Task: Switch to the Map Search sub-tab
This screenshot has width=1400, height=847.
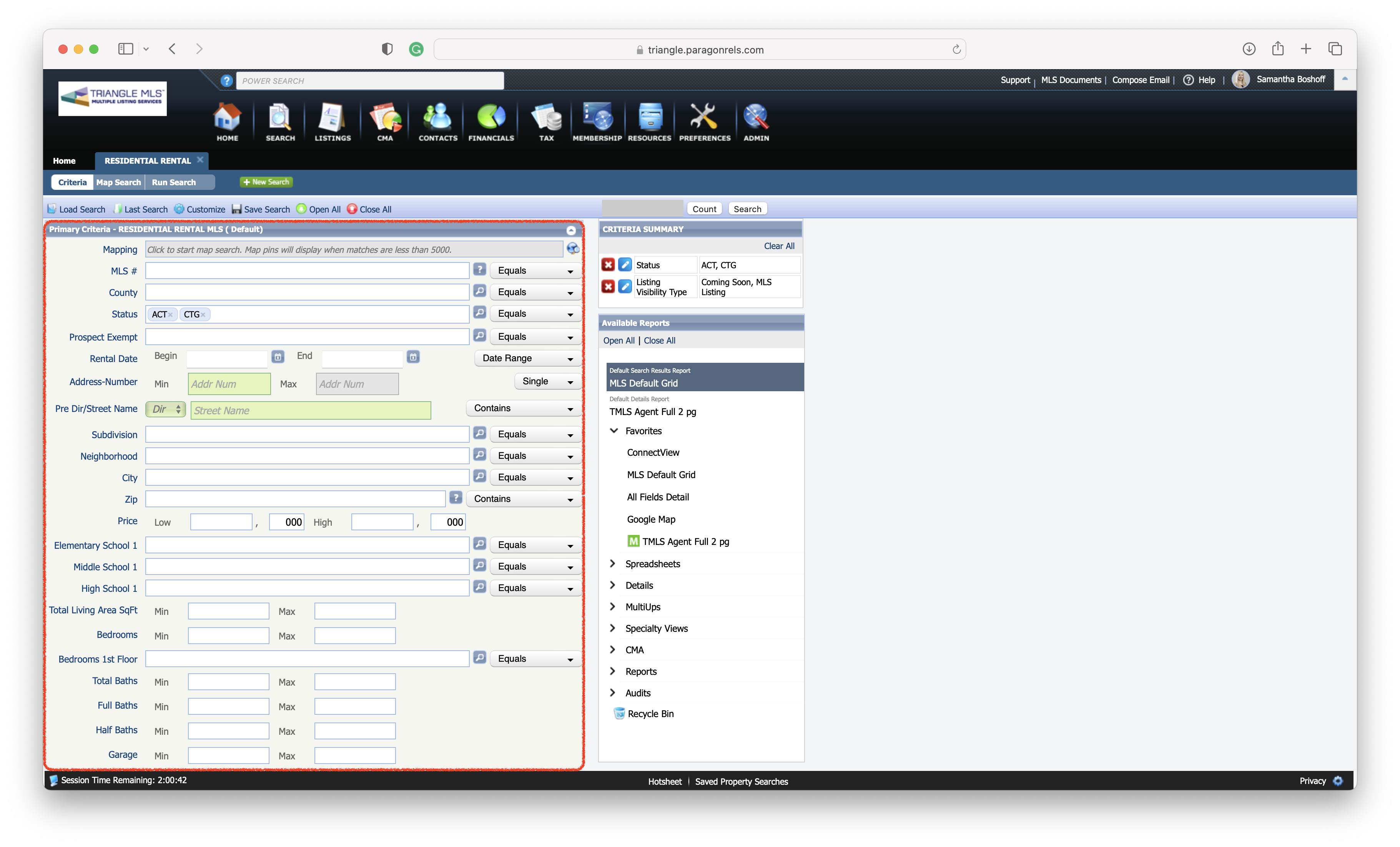Action: coord(118,183)
